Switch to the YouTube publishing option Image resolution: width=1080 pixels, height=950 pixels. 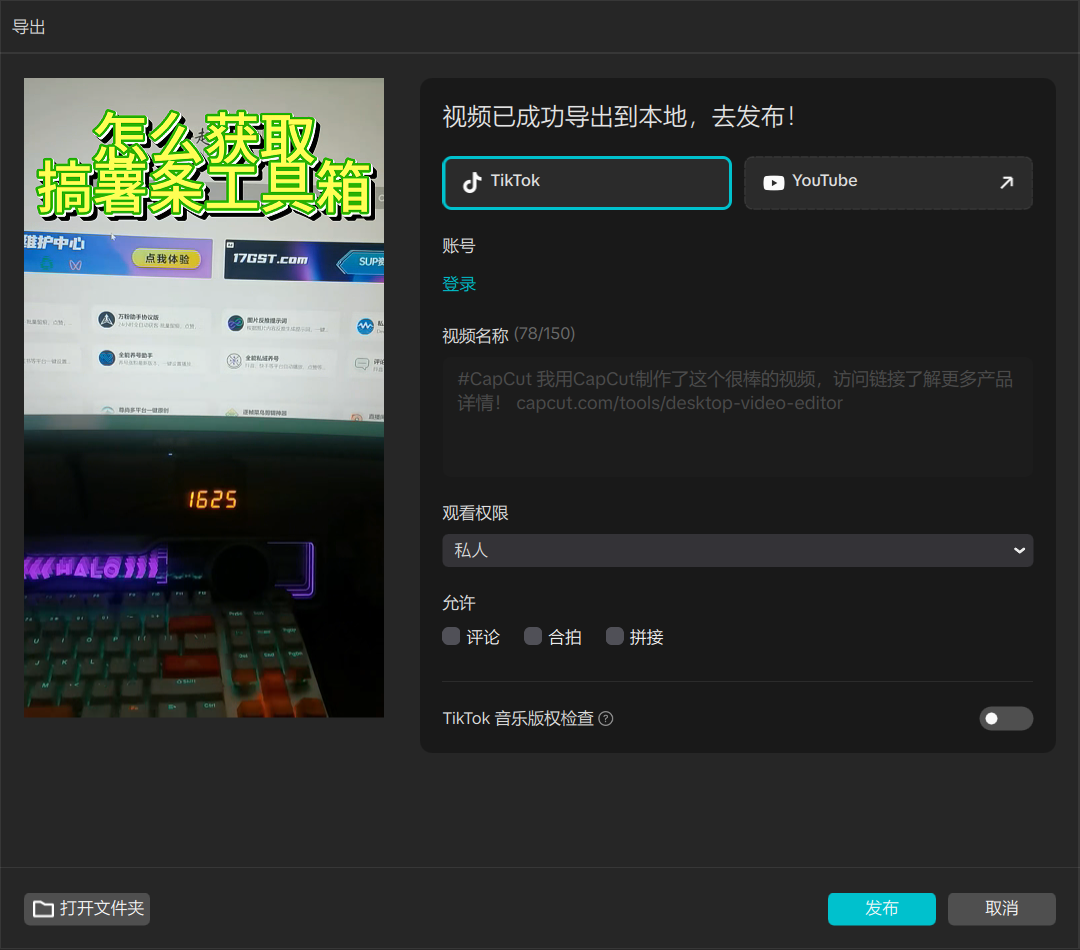pos(887,183)
